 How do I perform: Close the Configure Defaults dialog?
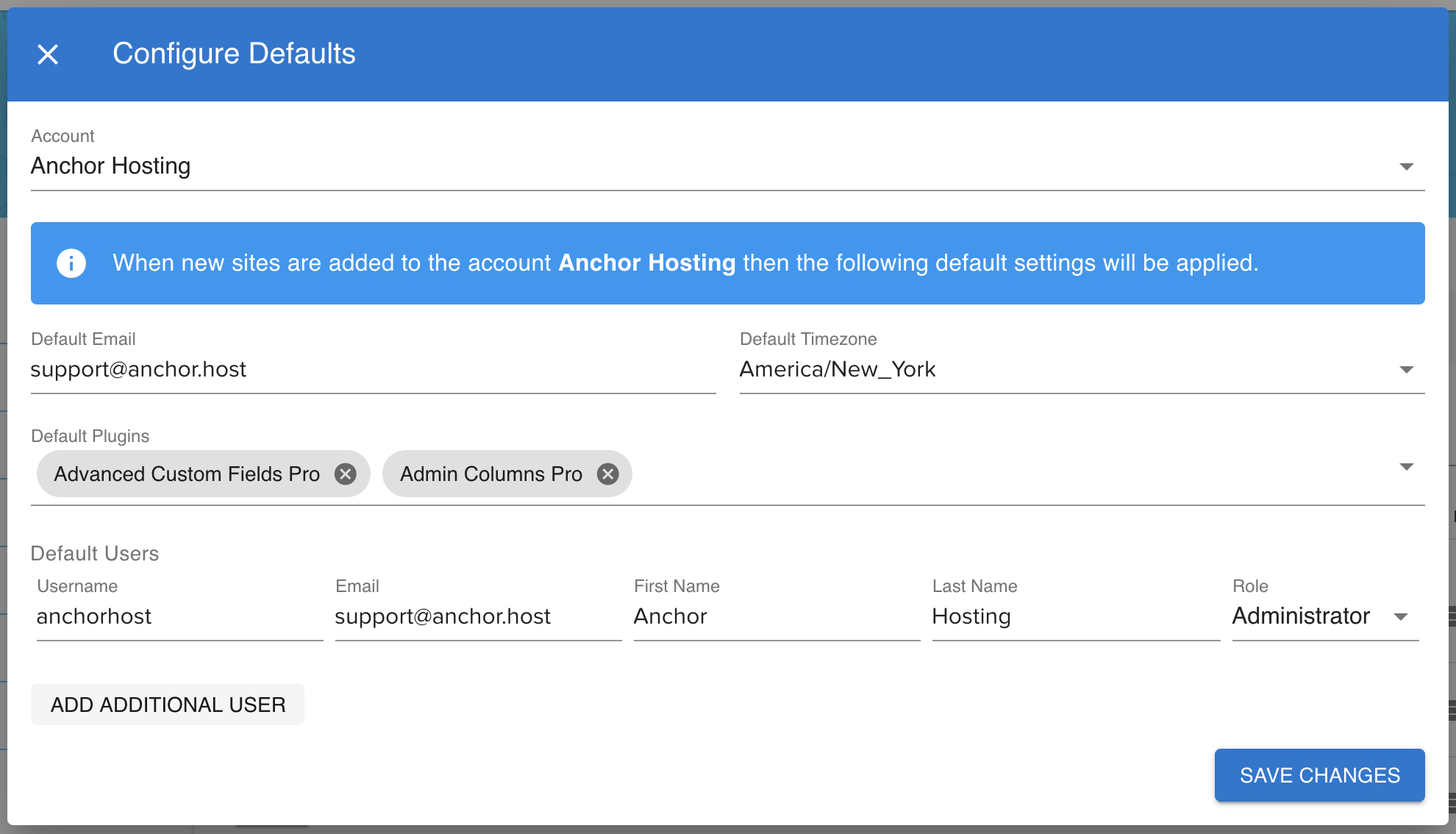48,54
